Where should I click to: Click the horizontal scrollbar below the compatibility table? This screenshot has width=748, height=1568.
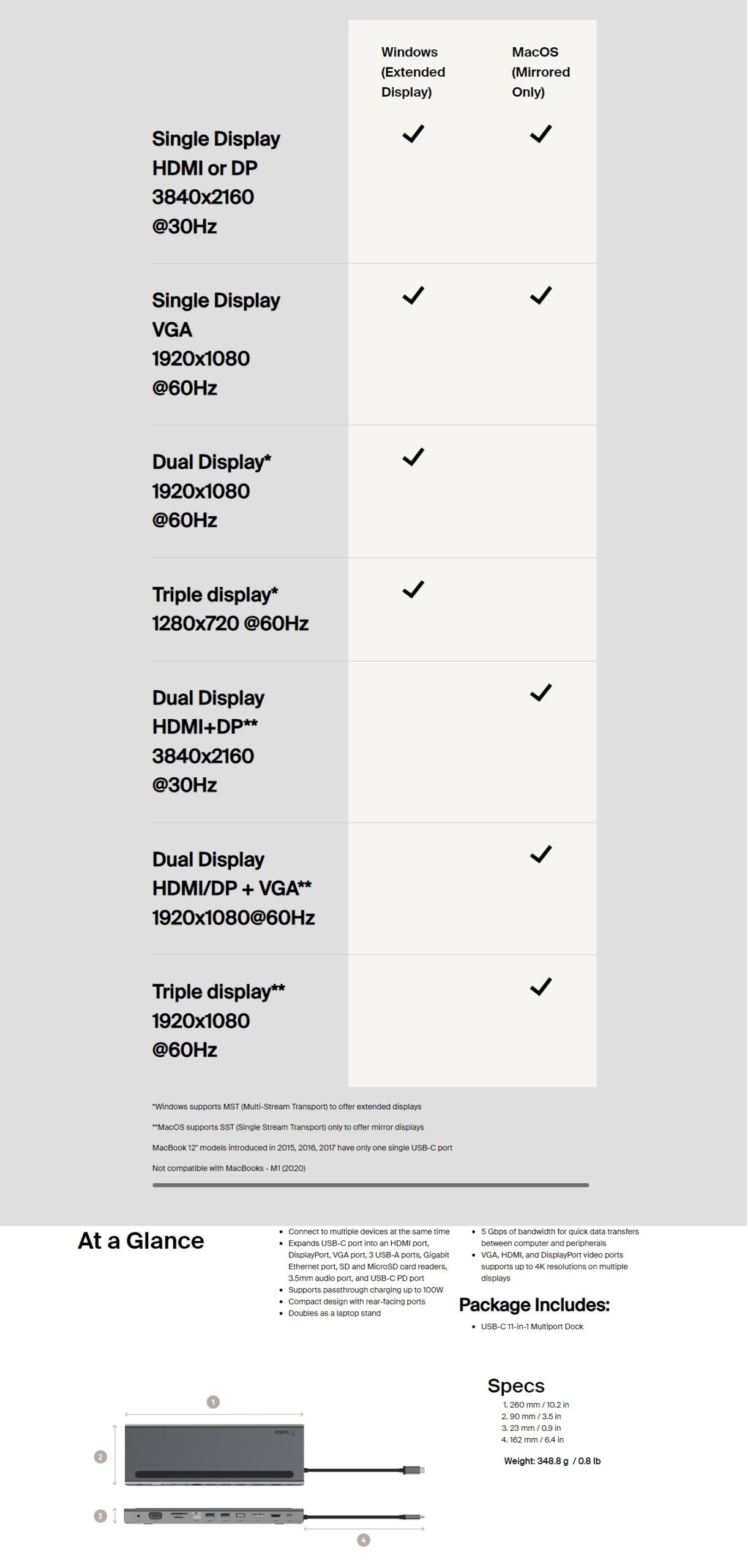click(370, 1185)
